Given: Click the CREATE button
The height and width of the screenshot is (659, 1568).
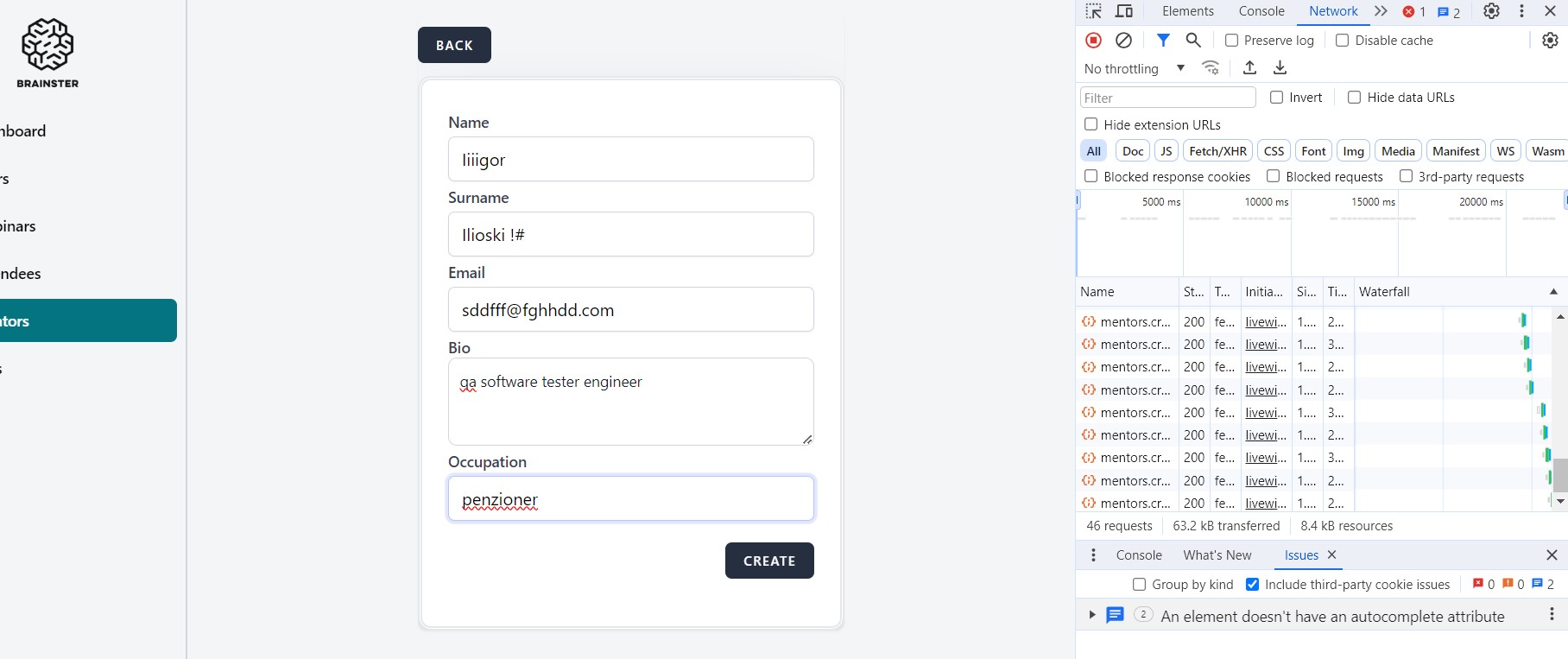Looking at the screenshot, I should click(x=769, y=561).
